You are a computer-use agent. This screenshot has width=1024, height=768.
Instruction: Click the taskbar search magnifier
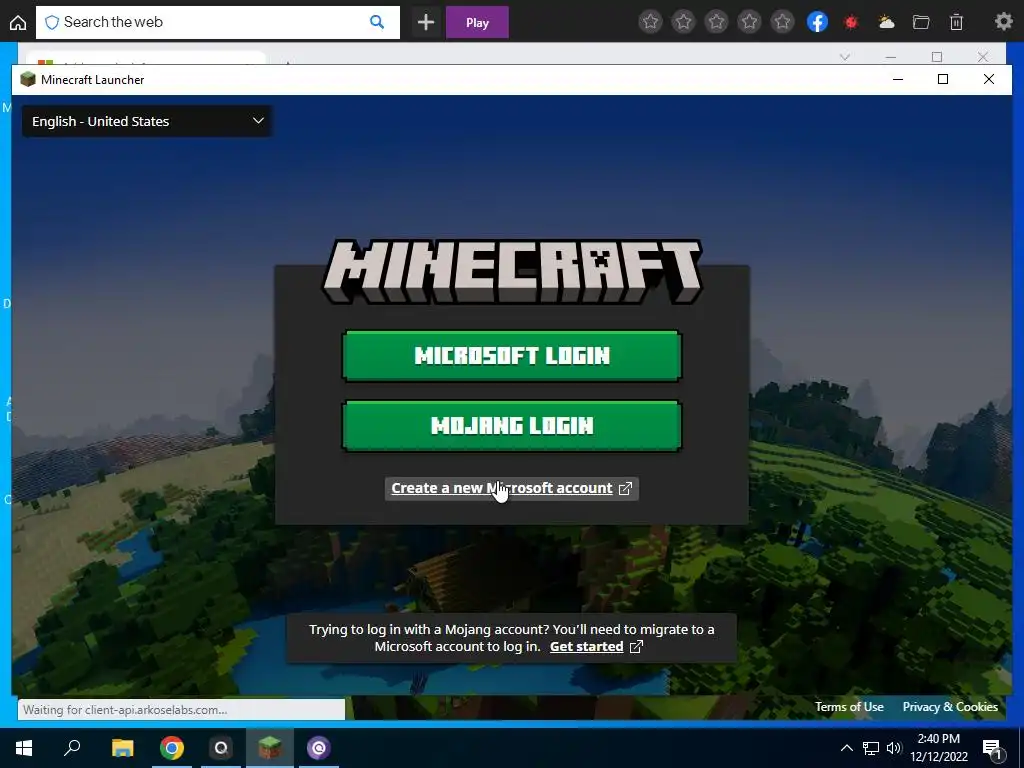click(72, 748)
